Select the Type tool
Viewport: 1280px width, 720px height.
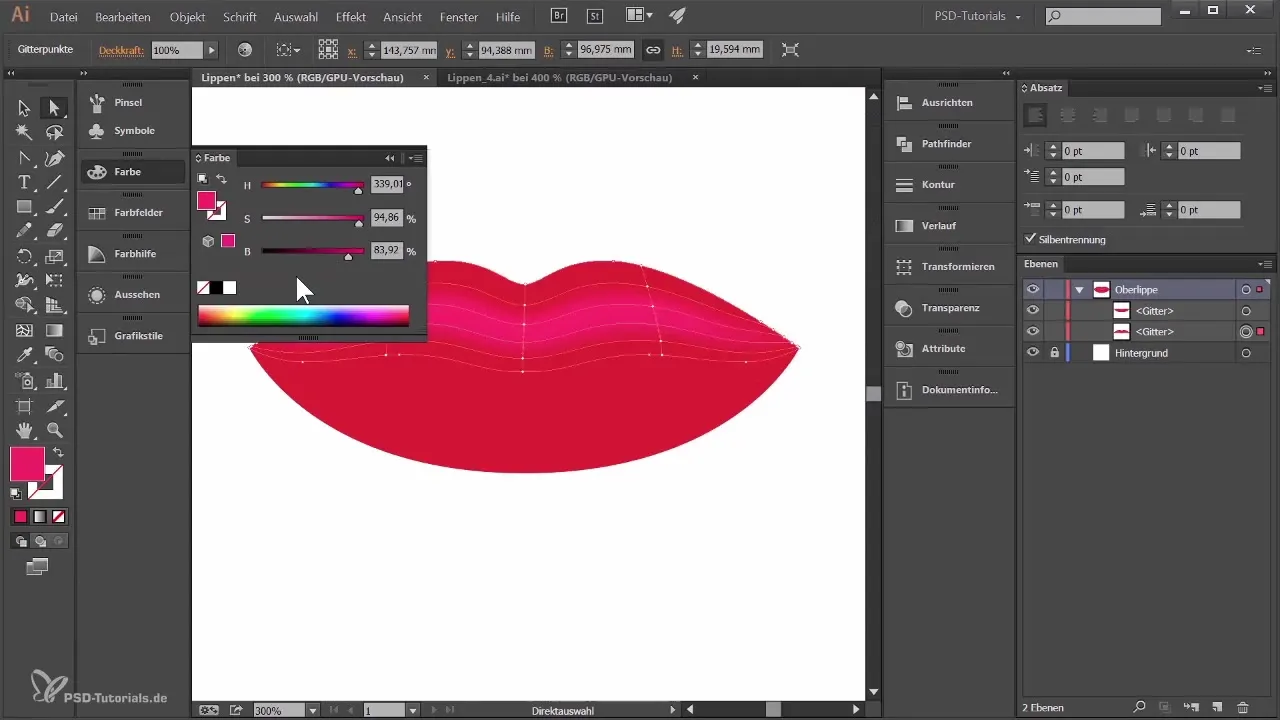click(24, 182)
